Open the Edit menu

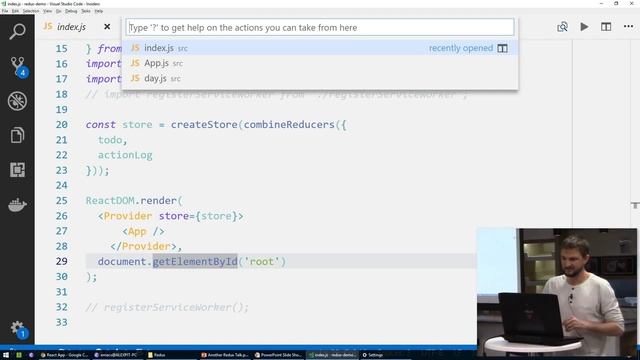click(x=16, y=11)
